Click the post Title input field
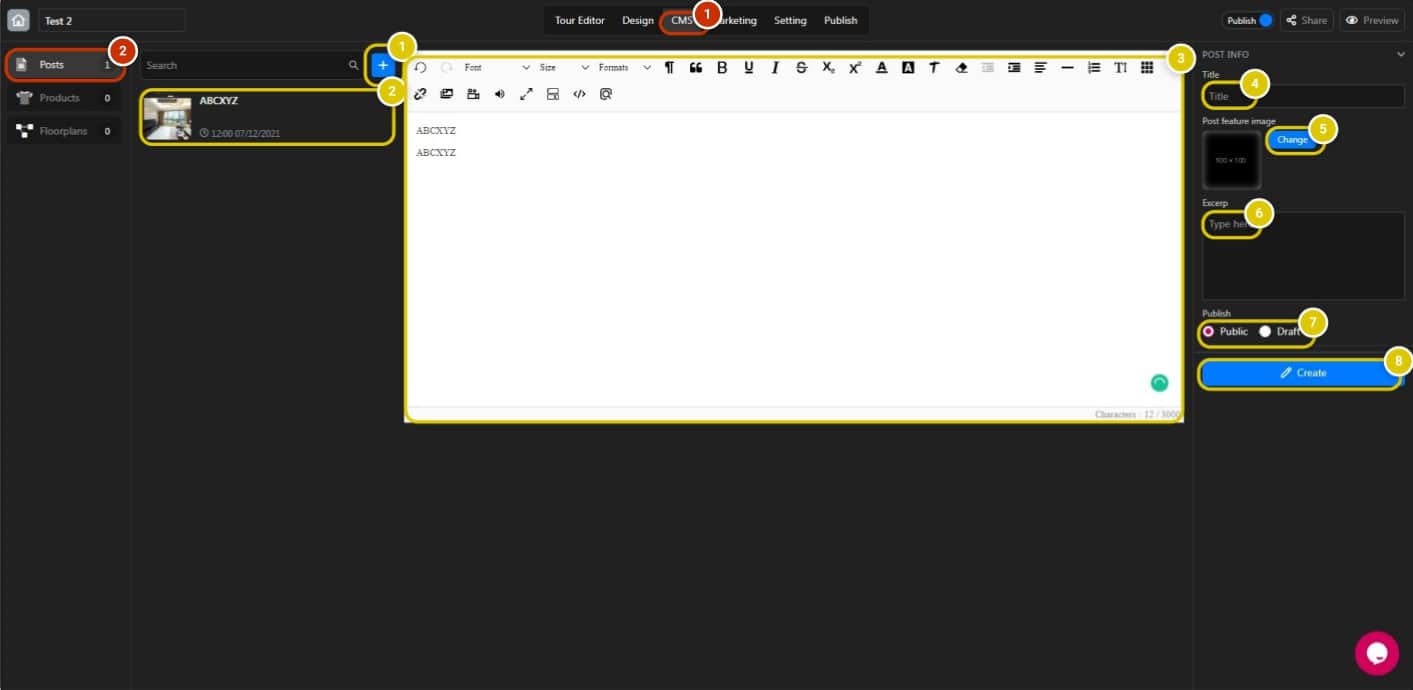This screenshot has height=690, width=1413. click(1302, 96)
